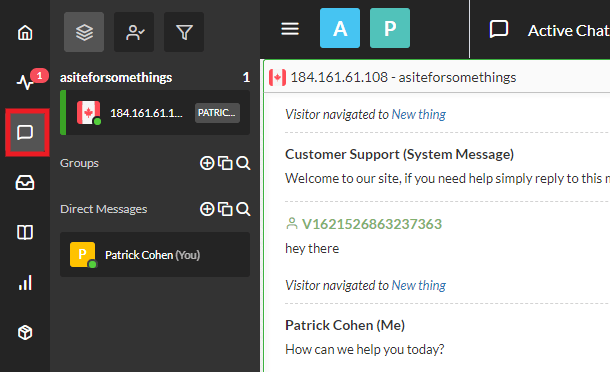
Task: Click the yellow P avatar of Patrick Cohen
Action: [82, 254]
